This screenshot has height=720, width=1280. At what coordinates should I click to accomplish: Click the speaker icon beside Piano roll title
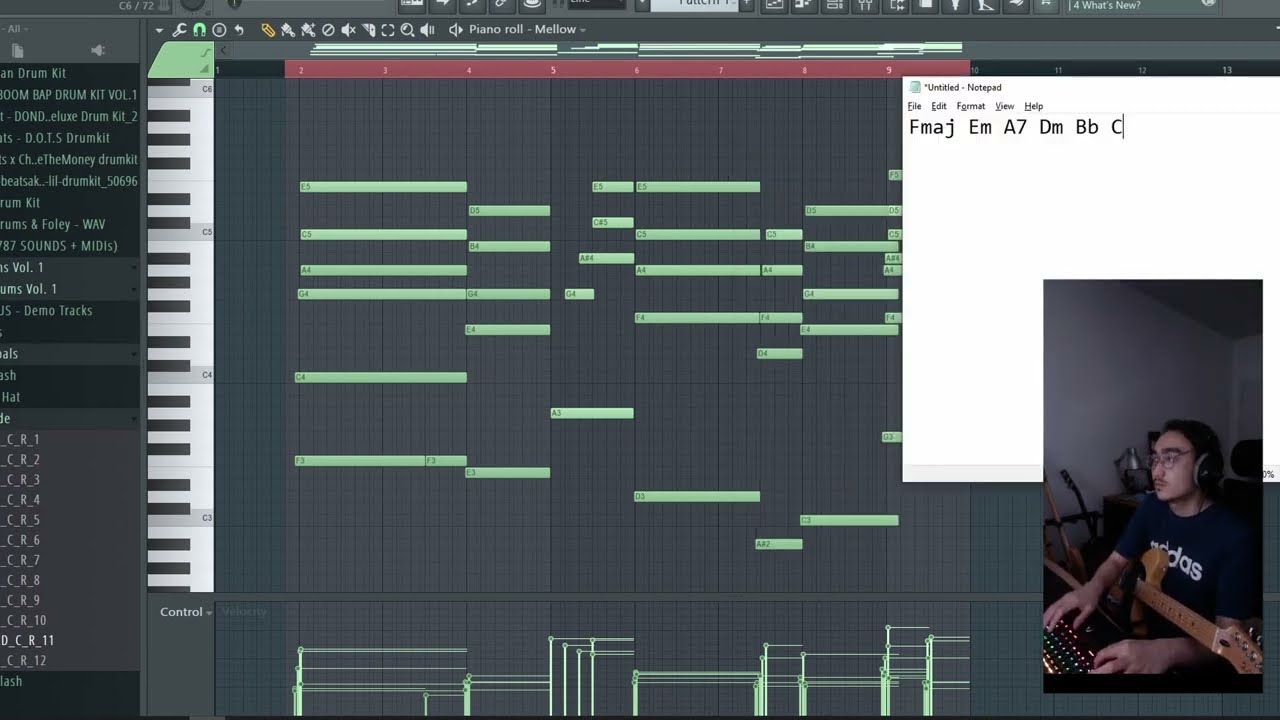tap(456, 30)
